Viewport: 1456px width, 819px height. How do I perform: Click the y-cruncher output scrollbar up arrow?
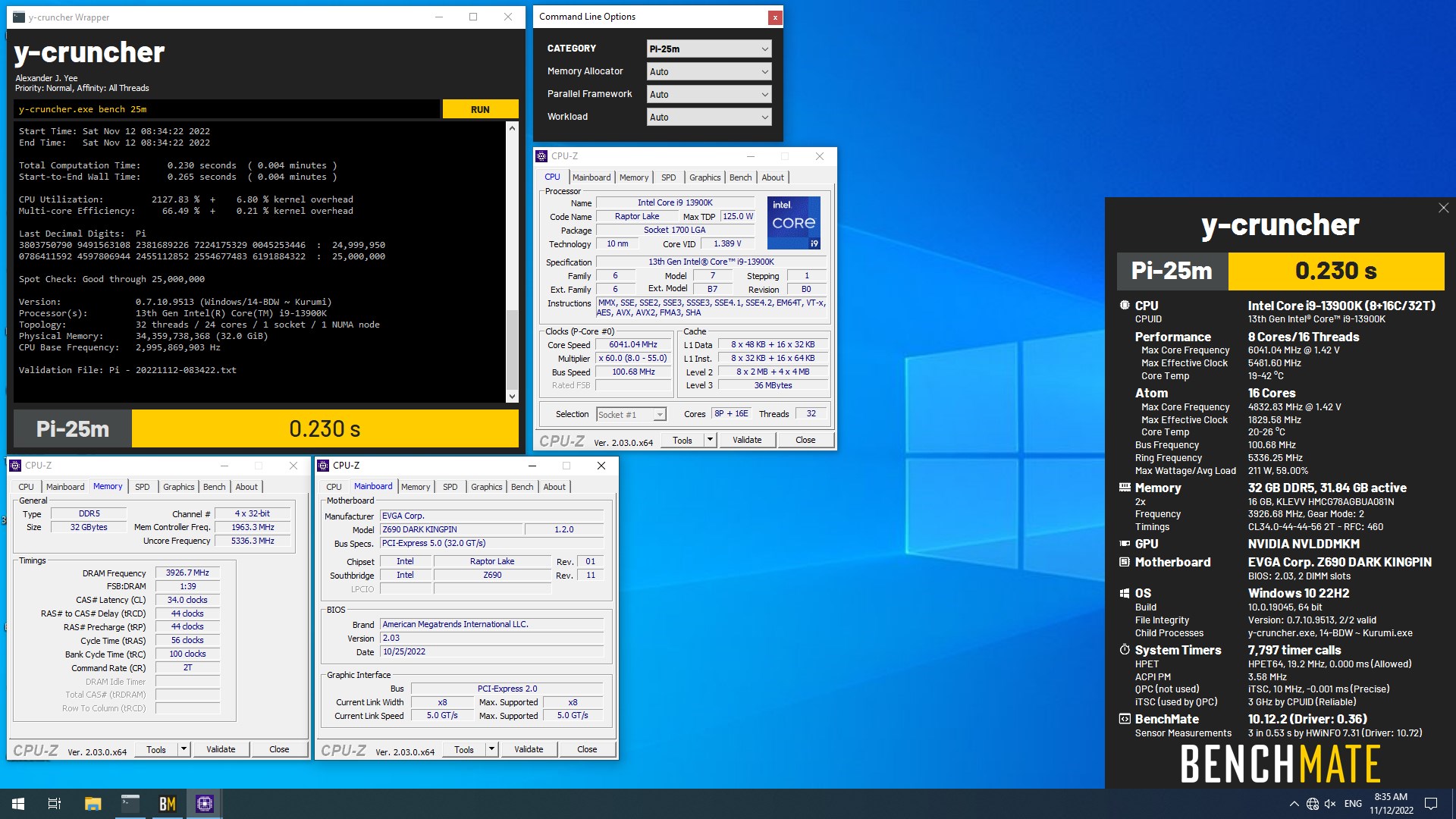point(512,128)
